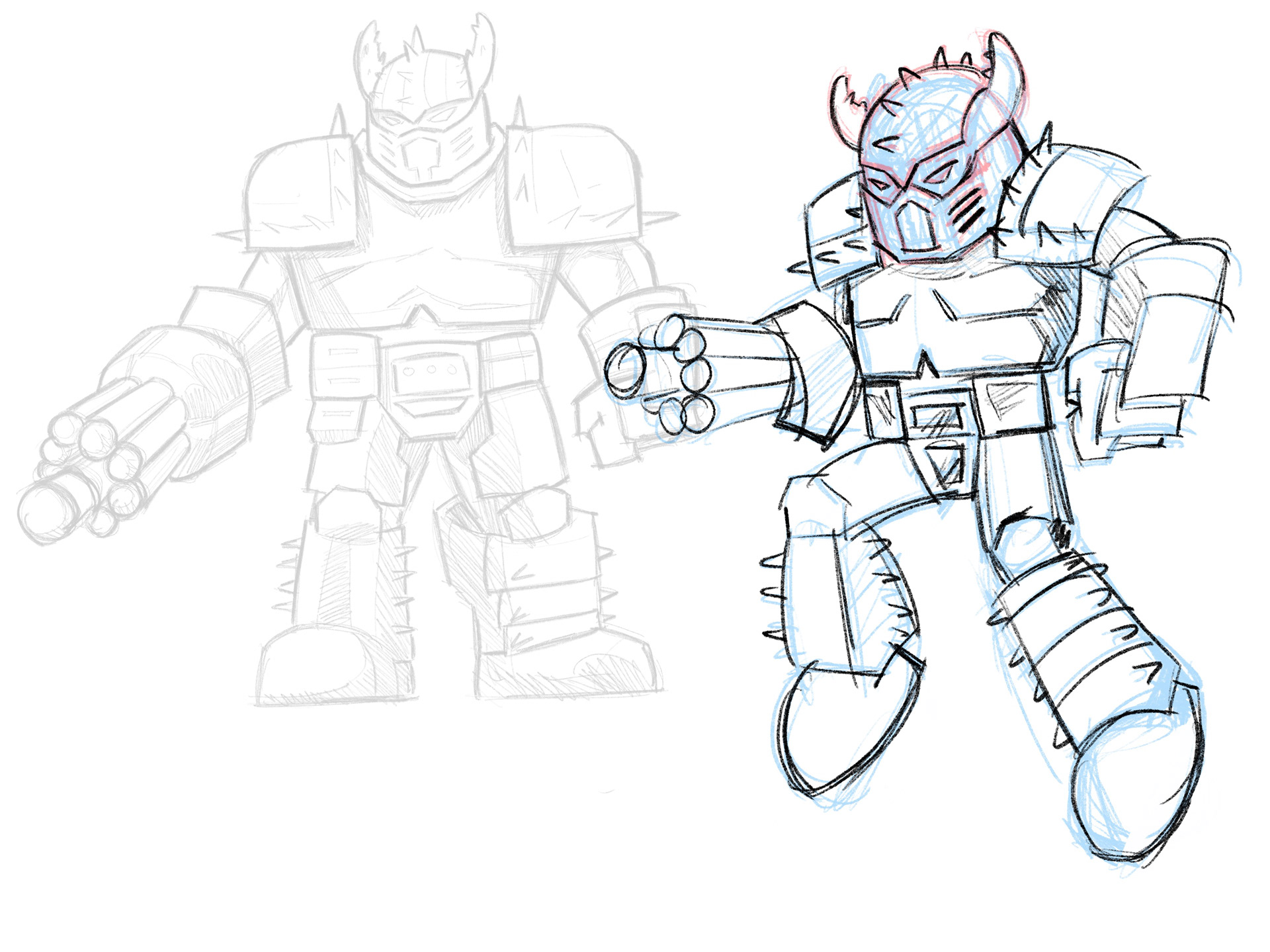Click the inked robot's chest plate
The image size is (1270, 952).
(952, 324)
